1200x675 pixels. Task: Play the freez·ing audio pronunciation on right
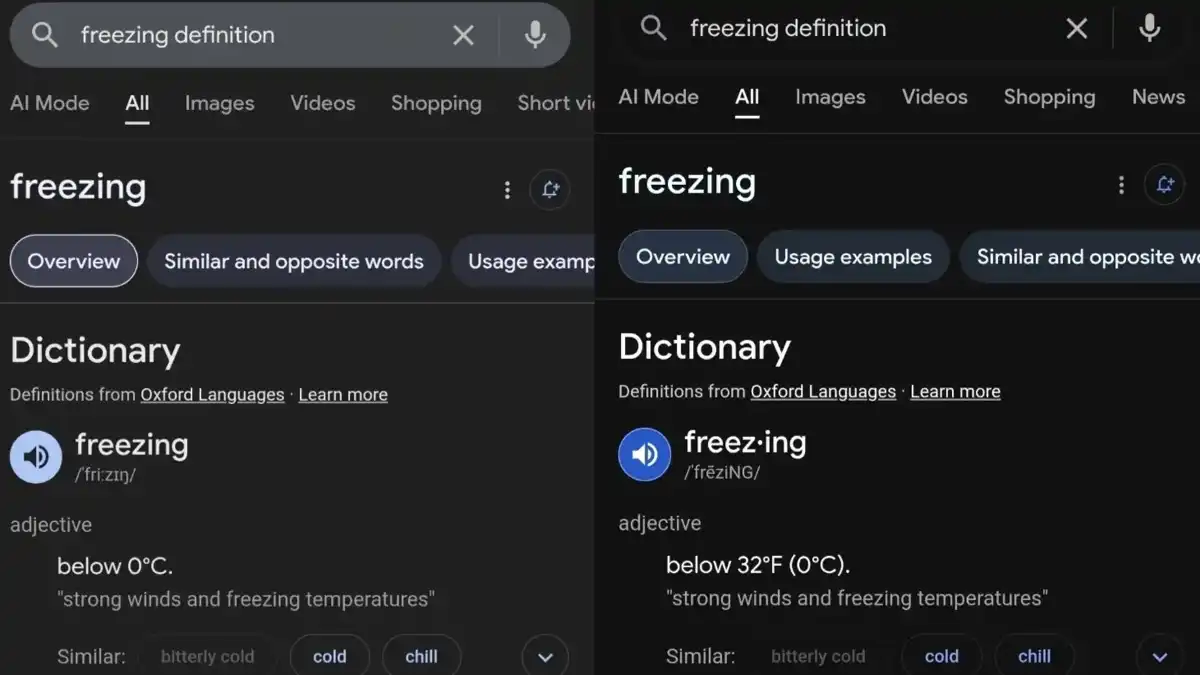[x=645, y=454]
